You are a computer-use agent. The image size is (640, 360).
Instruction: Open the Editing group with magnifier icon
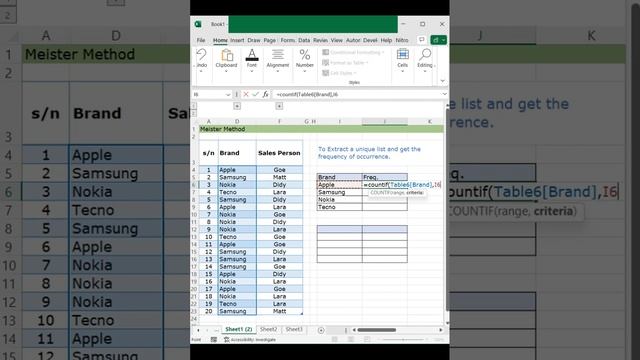point(425,60)
